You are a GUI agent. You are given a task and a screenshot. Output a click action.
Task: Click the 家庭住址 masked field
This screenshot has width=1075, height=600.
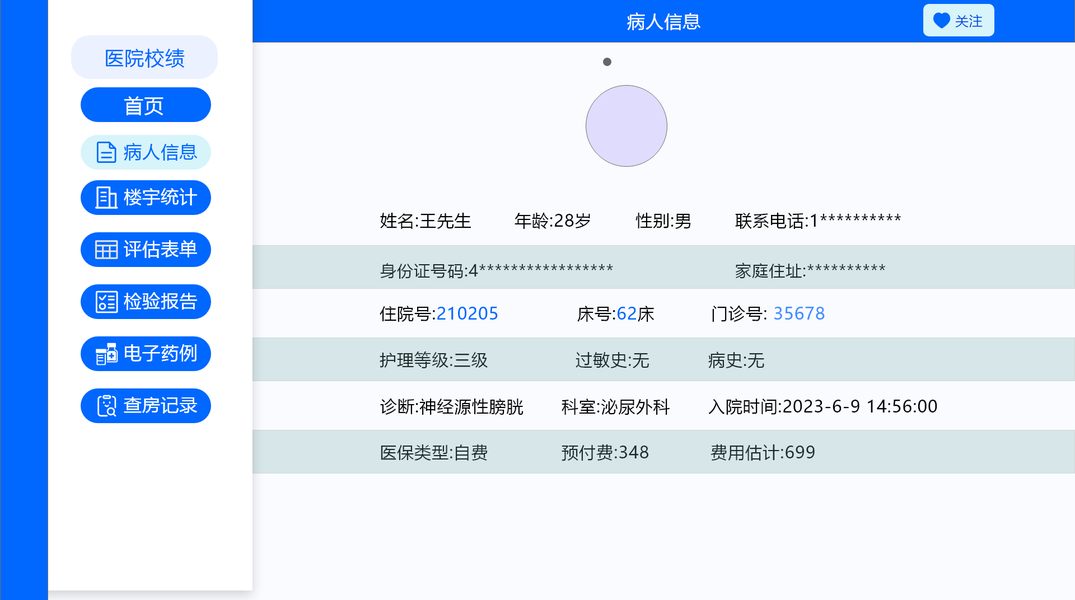pyautogui.click(x=810, y=270)
